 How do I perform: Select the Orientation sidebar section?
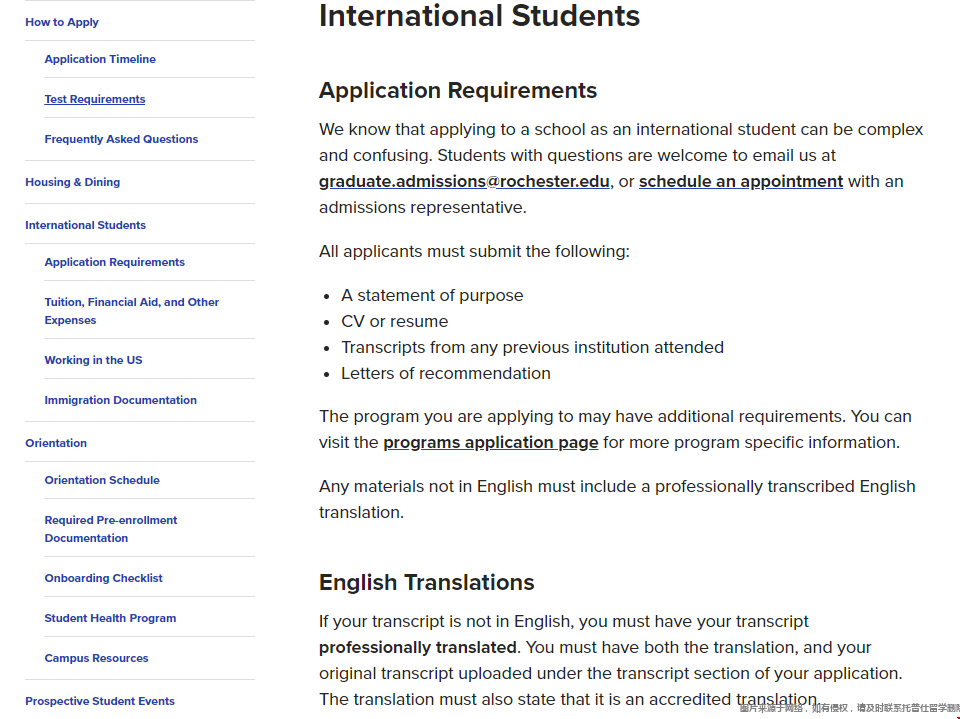pos(56,443)
